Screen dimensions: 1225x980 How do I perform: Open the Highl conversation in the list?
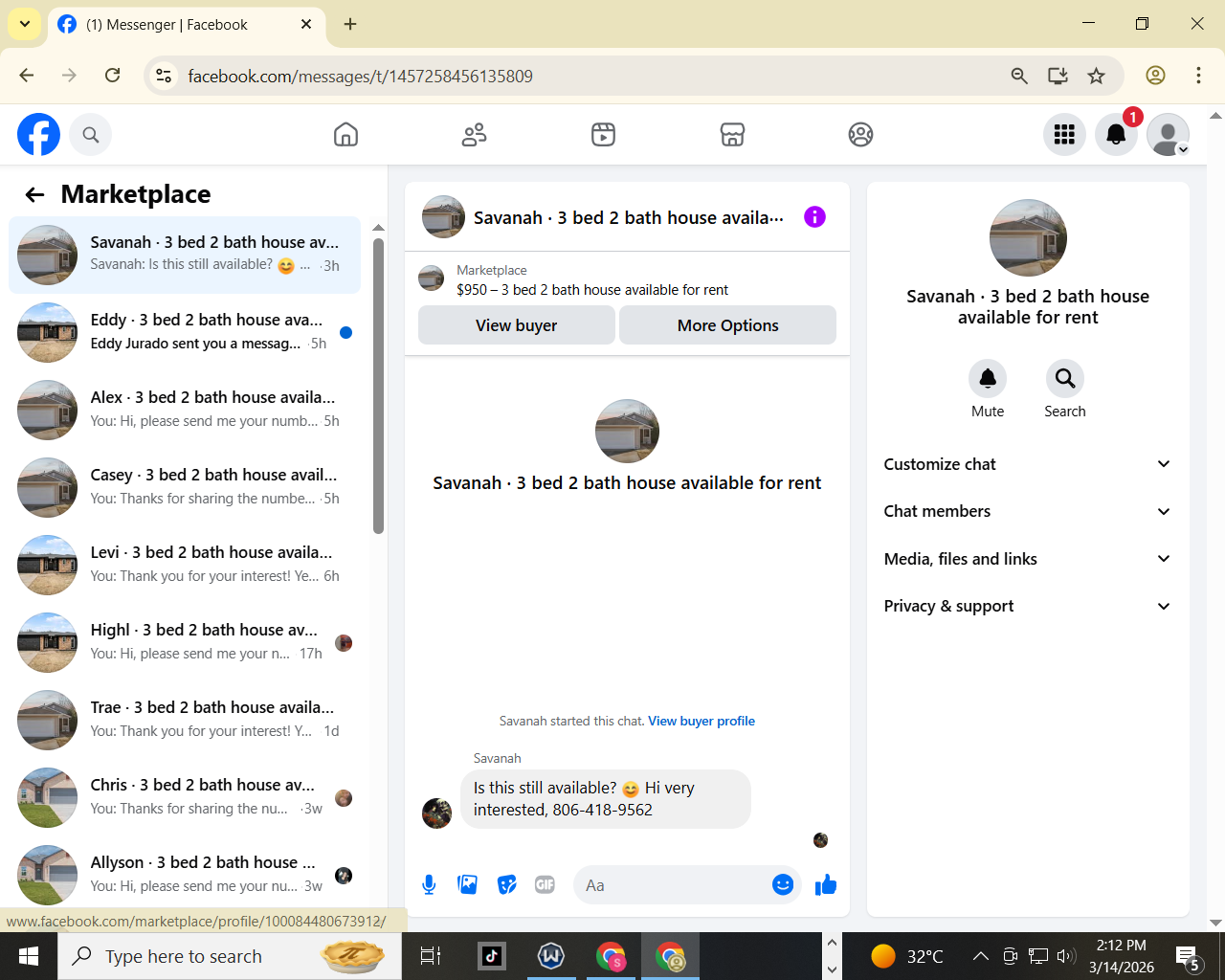point(185,642)
